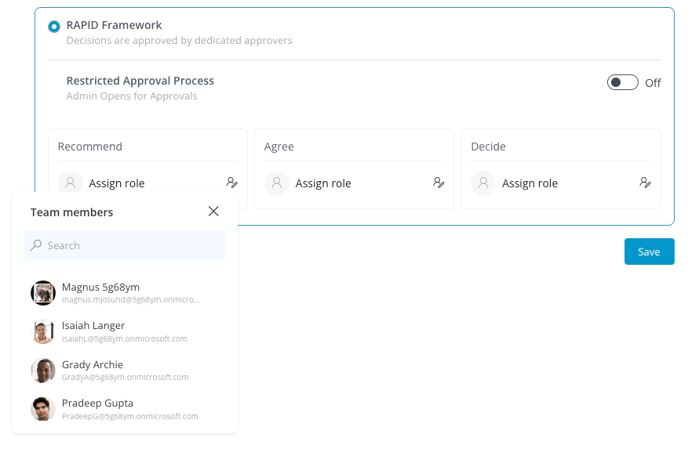Toggle Restricted Approval Process switch on
This screenshot has width=688, height=456.
tap(622, 82)
